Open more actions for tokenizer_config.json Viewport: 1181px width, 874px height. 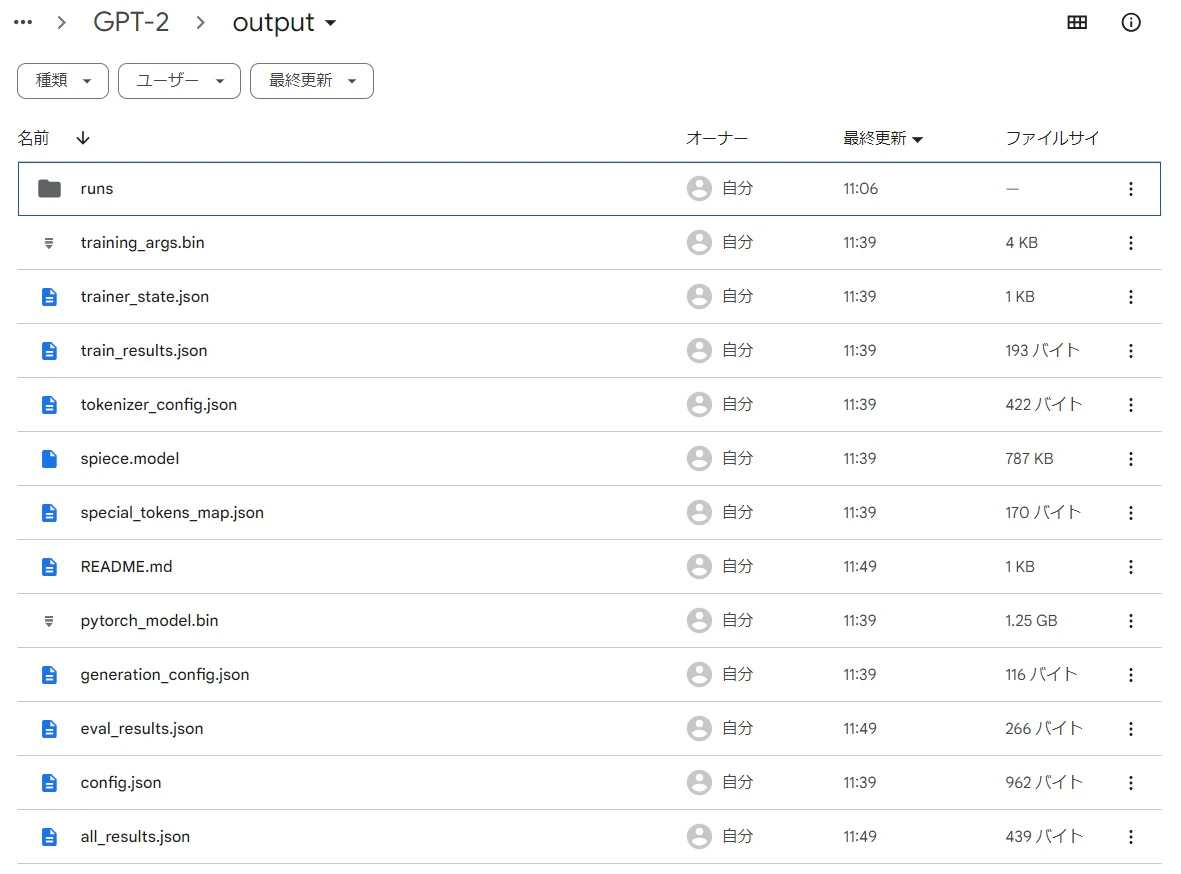pos(1131,405)
